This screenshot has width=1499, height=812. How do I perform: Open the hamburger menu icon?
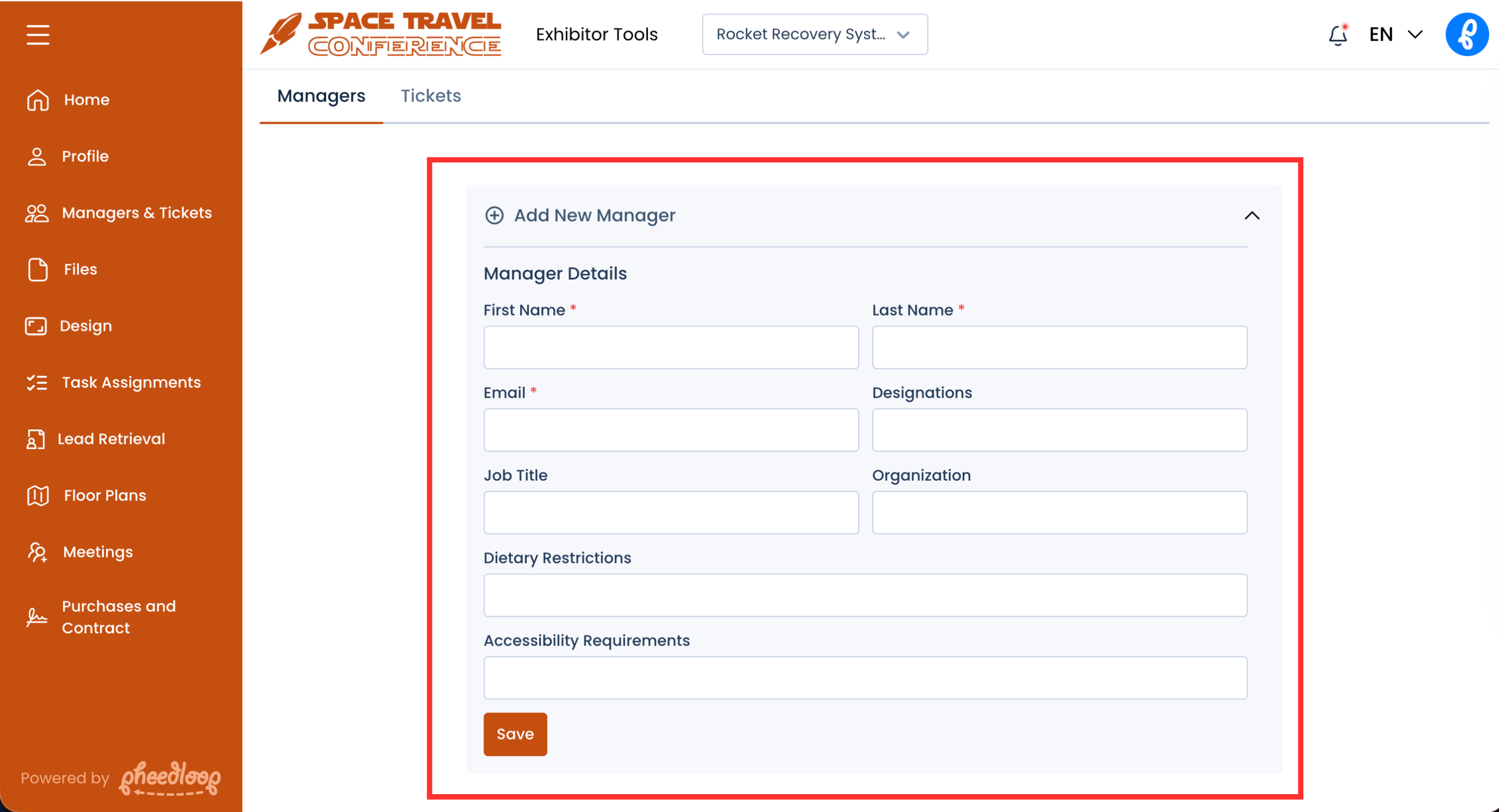point(38,34)
